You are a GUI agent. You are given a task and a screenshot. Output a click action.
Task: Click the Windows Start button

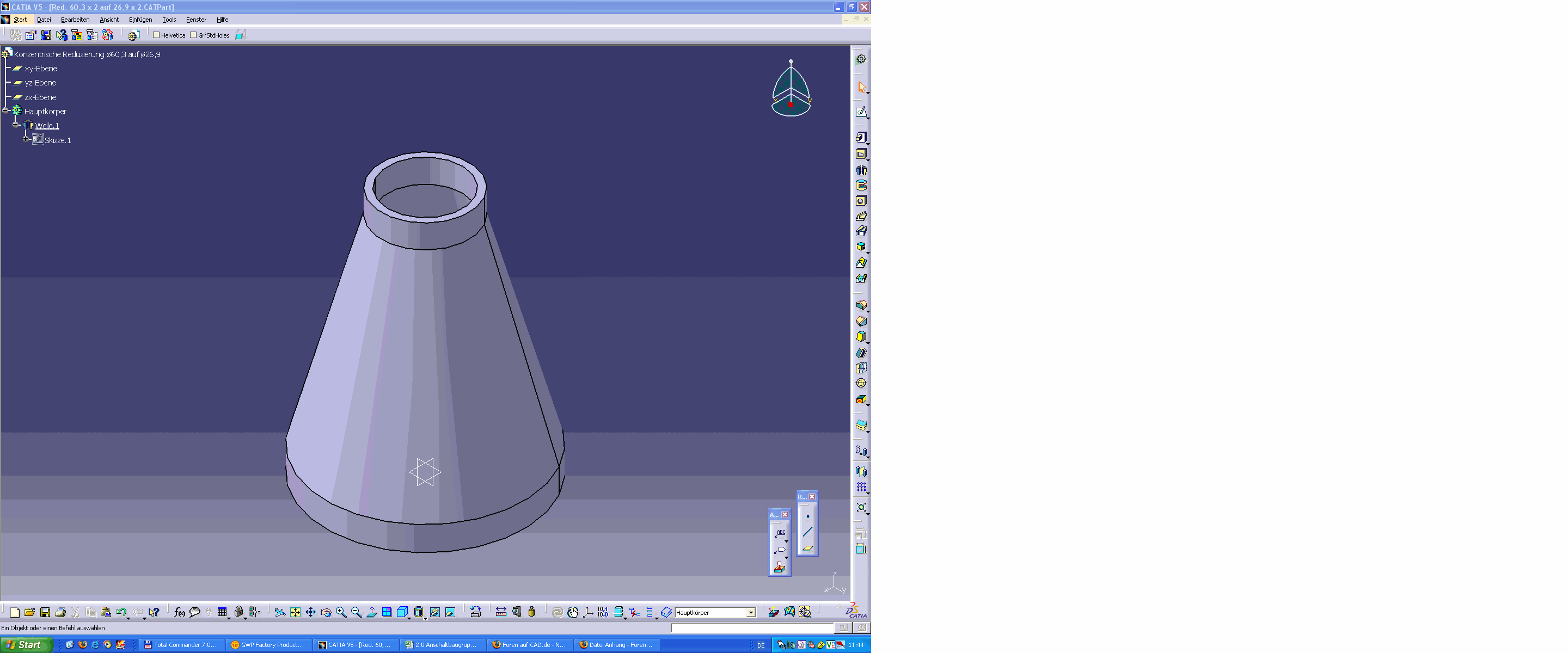[x=26, y=645]
